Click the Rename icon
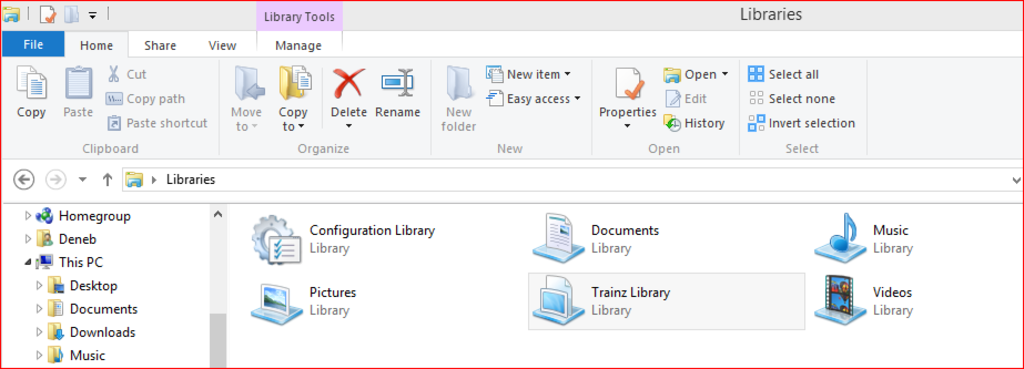This screenshot has height=369, width=1024. (x=398, y=83)
